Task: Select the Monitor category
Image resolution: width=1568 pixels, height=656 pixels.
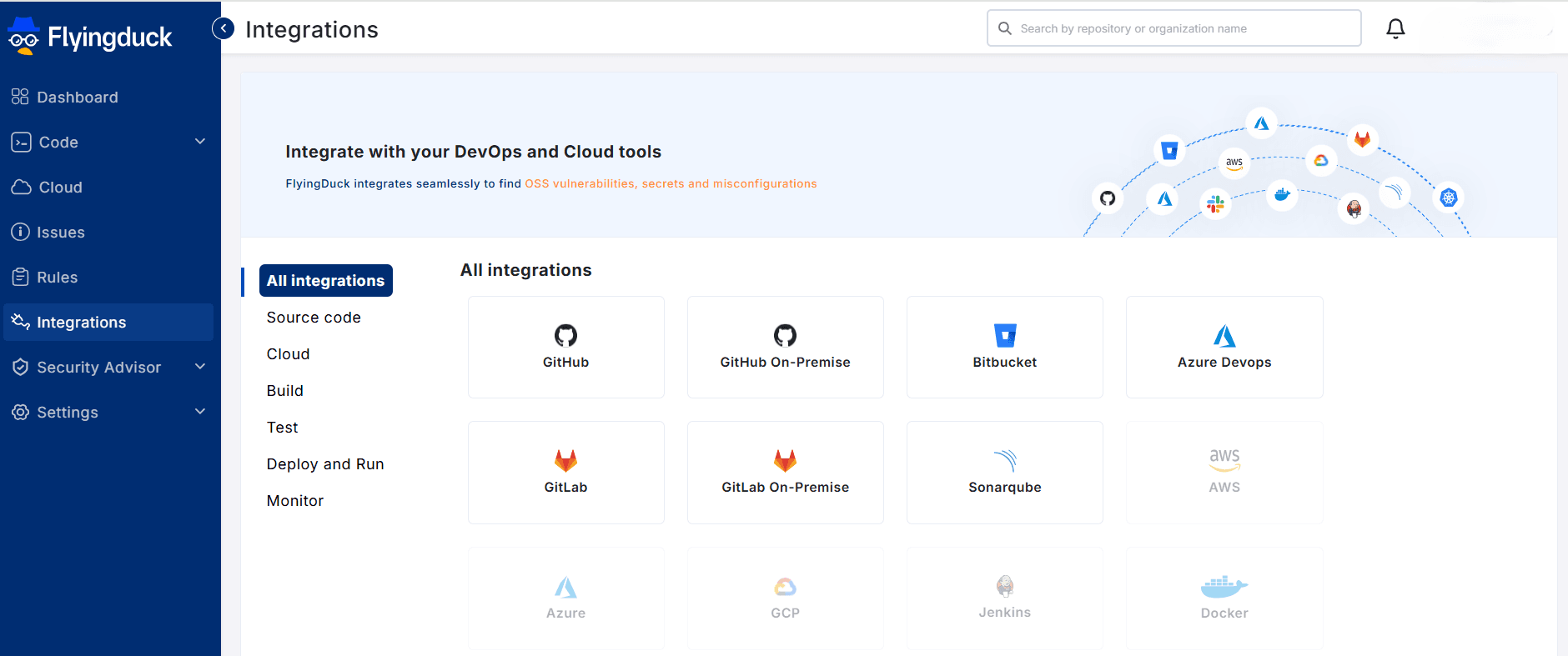Action: click(295, 501)
